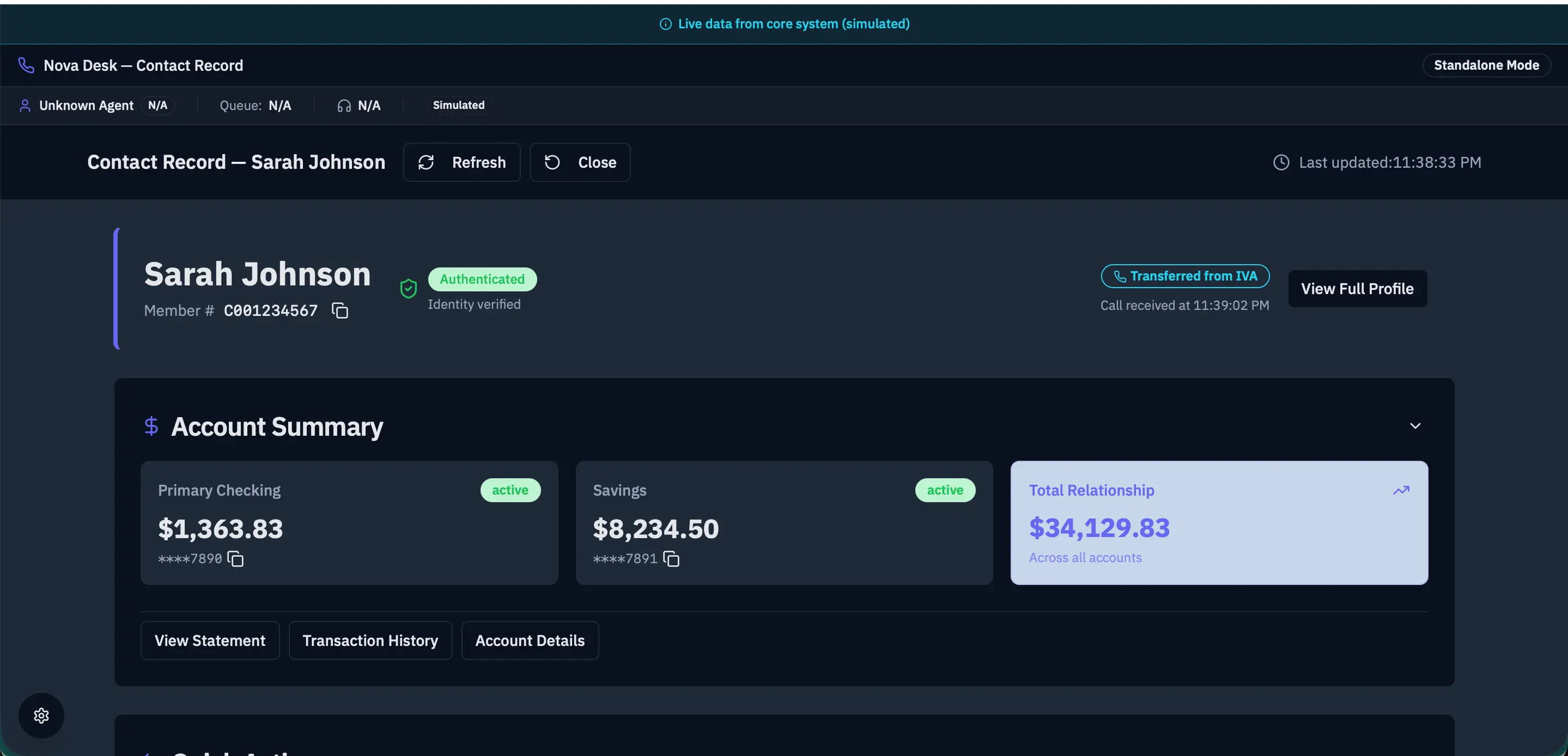
Task: Close the Sarah Johnson contact record
Action: 580,162
